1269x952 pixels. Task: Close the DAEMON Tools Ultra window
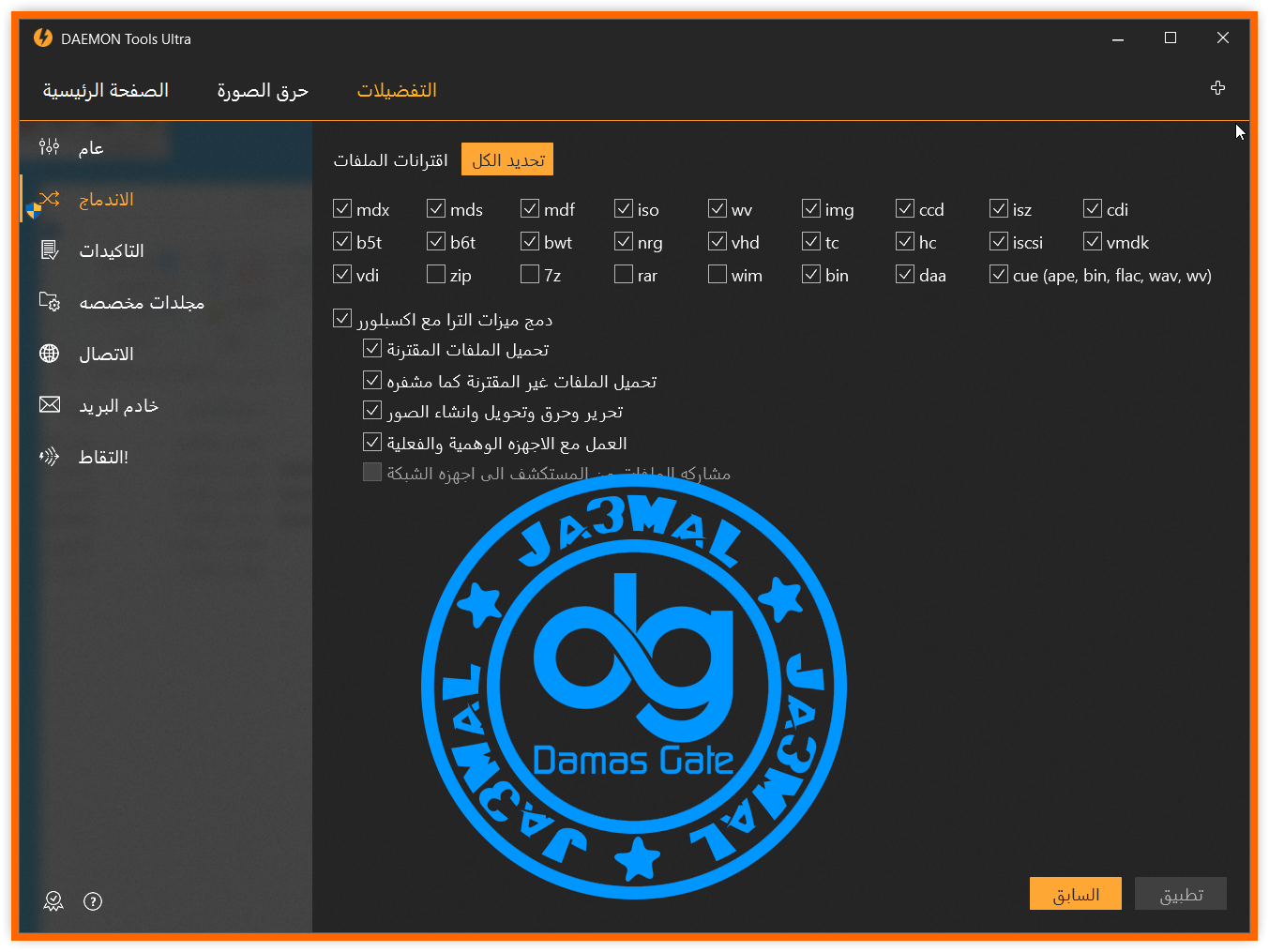coord(1223,38)
